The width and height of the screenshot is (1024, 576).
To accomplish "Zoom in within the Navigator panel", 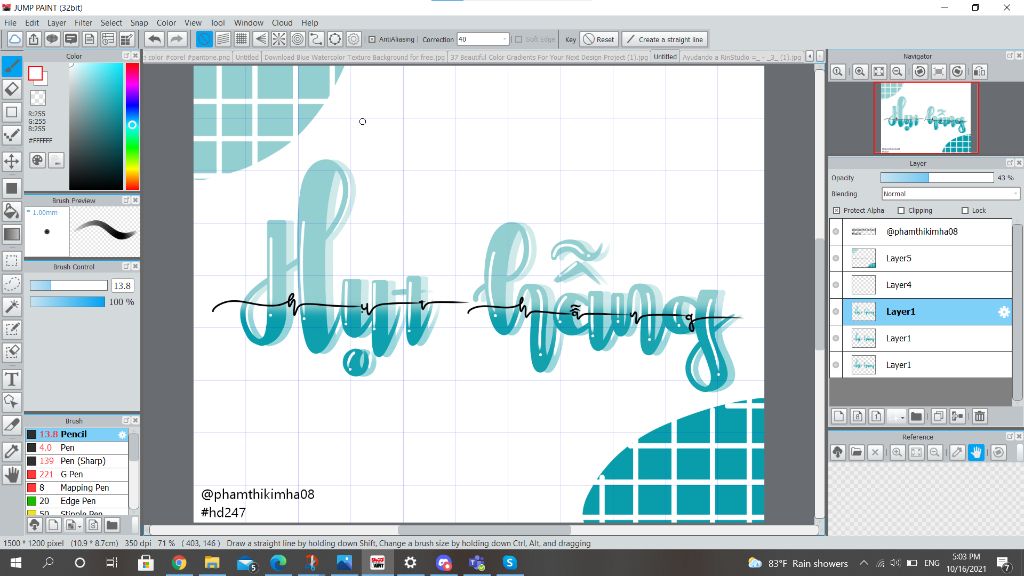I will tap(859, 72).
